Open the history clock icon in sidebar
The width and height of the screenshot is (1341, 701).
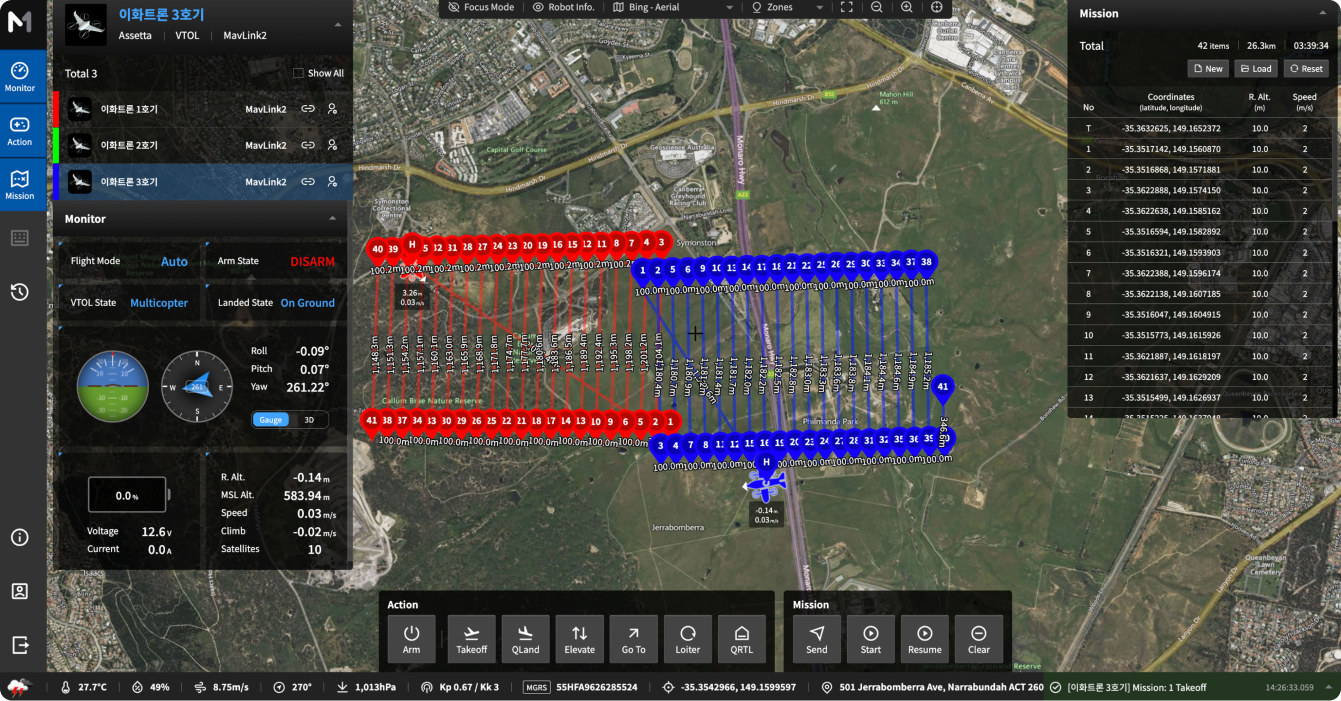point(20,292)
